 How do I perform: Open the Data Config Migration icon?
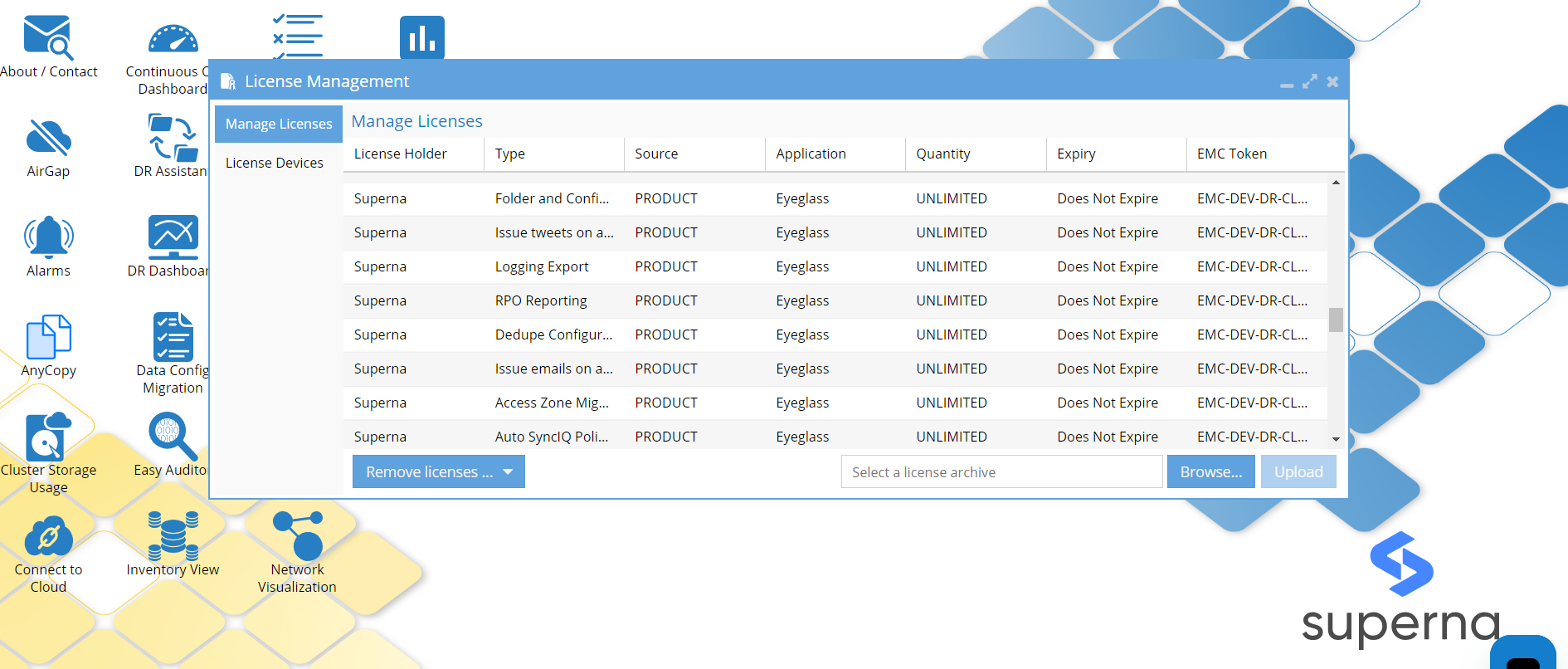[x=173, y=338]
